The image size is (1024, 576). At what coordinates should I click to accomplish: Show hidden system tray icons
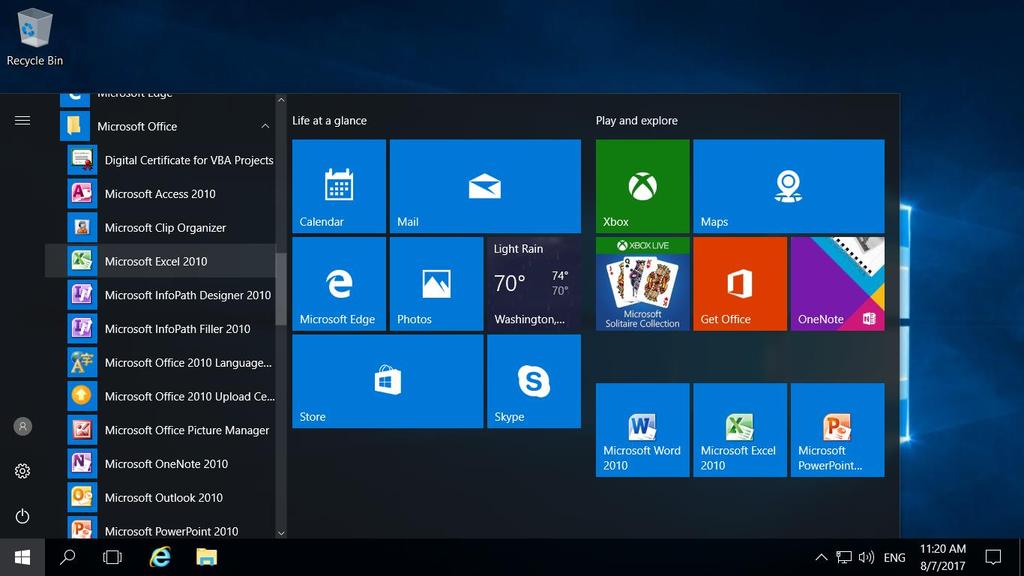[x=822, y=557]
